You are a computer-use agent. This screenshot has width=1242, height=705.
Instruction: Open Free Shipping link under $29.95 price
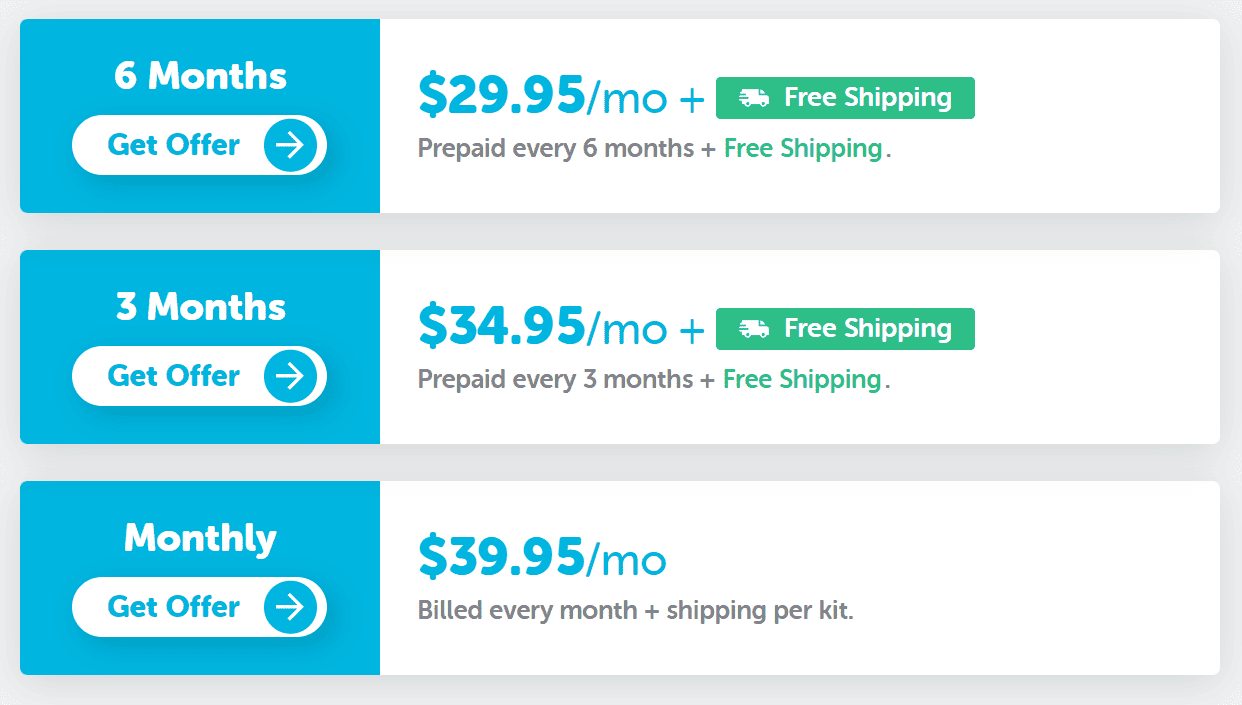coord(802,149)
